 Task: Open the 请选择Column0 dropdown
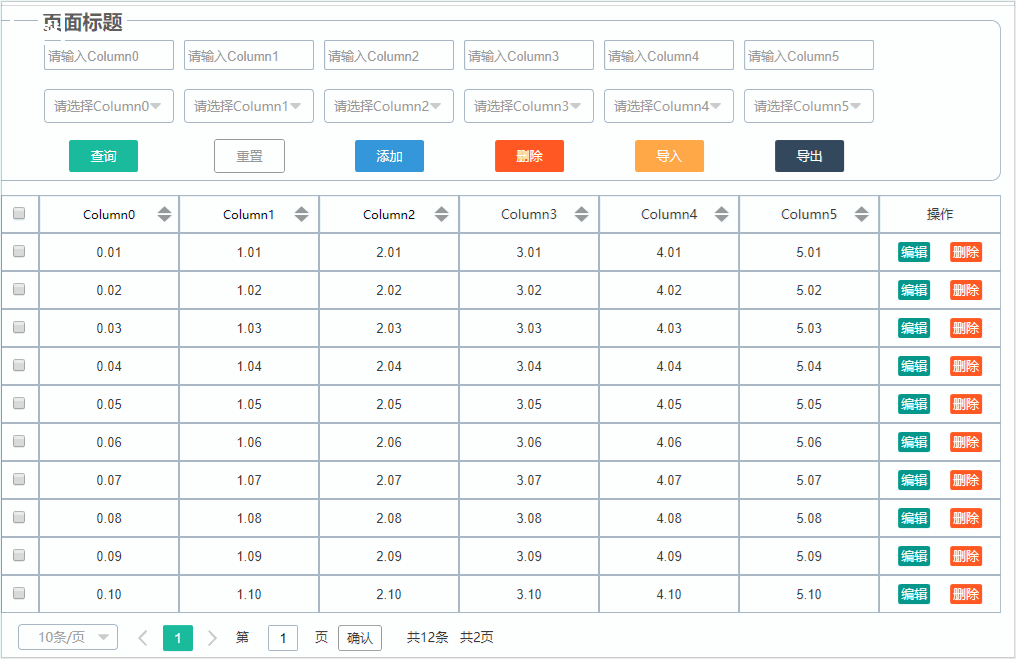tap(109, 106)
